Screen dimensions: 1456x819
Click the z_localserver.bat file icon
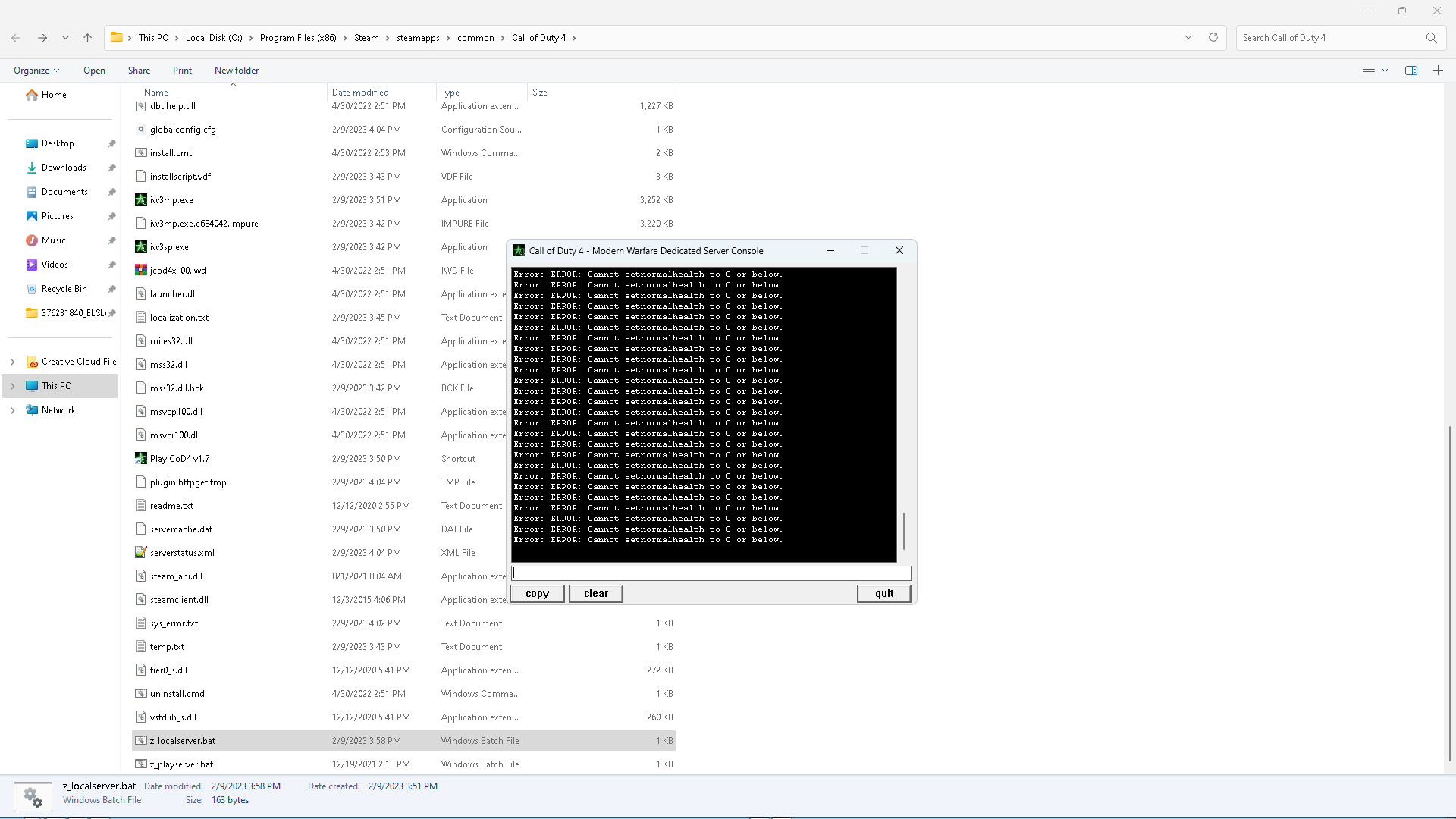pos(141,741)
